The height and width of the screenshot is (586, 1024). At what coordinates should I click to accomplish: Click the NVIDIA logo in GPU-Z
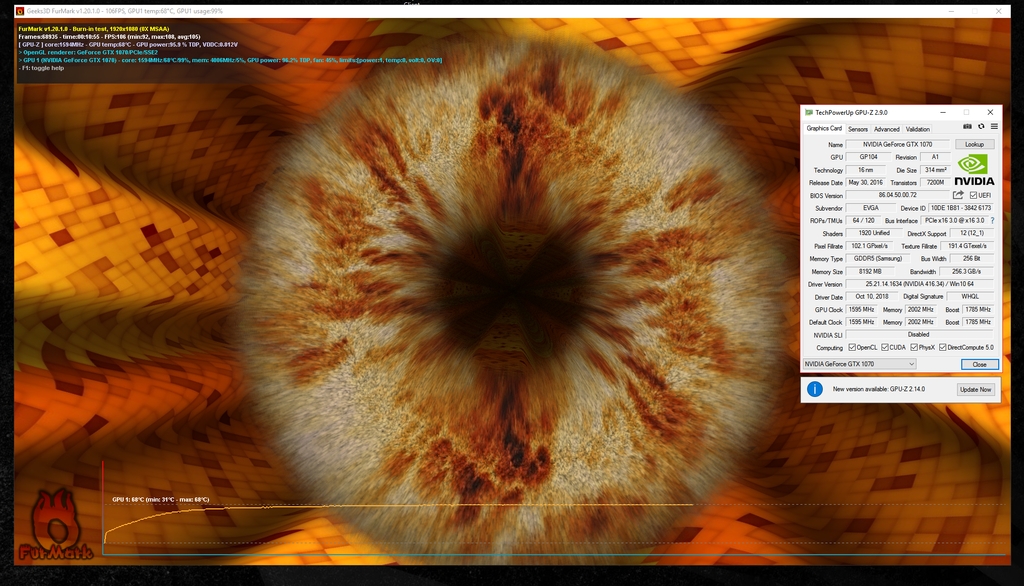(x=974, y=170)
